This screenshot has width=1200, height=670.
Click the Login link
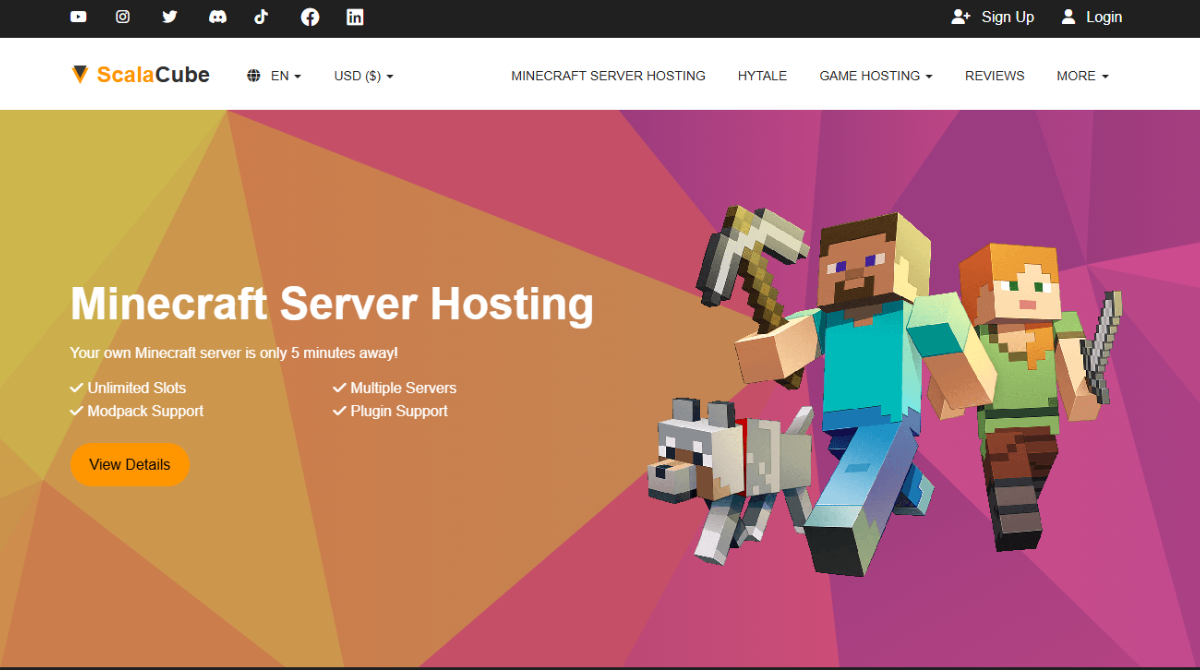[x=1092, y=17]
